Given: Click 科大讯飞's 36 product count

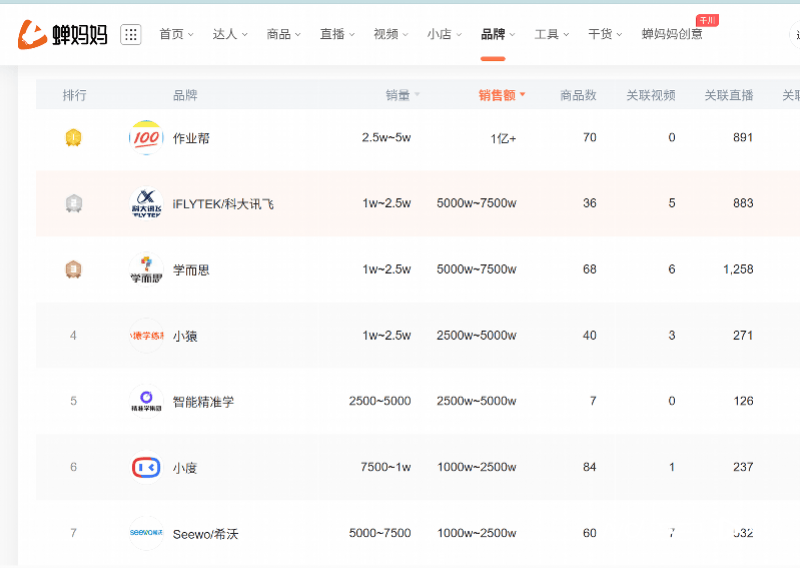Looking at the screenshot, I should (590, 203).
